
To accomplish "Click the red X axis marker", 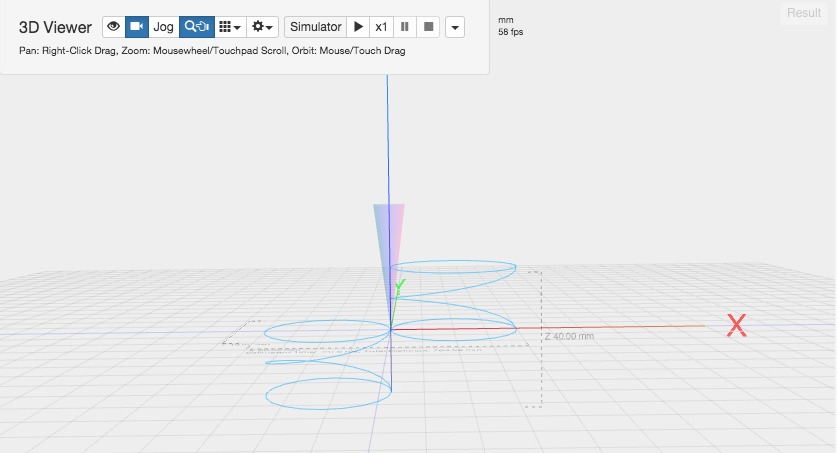I will pyautogui.click(x=737, y=324).
